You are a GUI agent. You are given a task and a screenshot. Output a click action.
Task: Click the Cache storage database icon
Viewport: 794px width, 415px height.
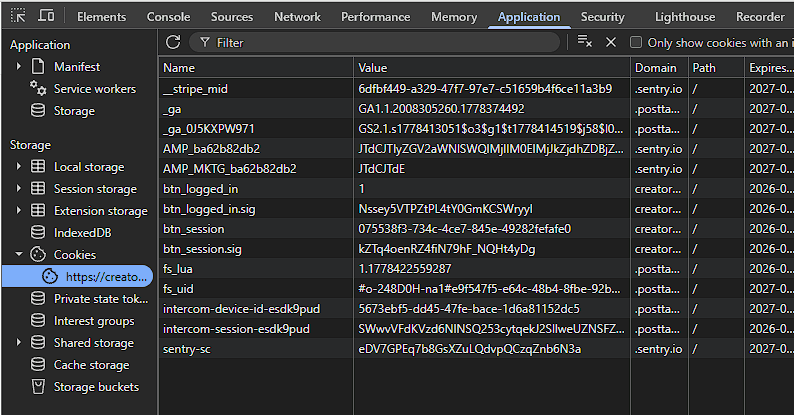pos(38,364)
